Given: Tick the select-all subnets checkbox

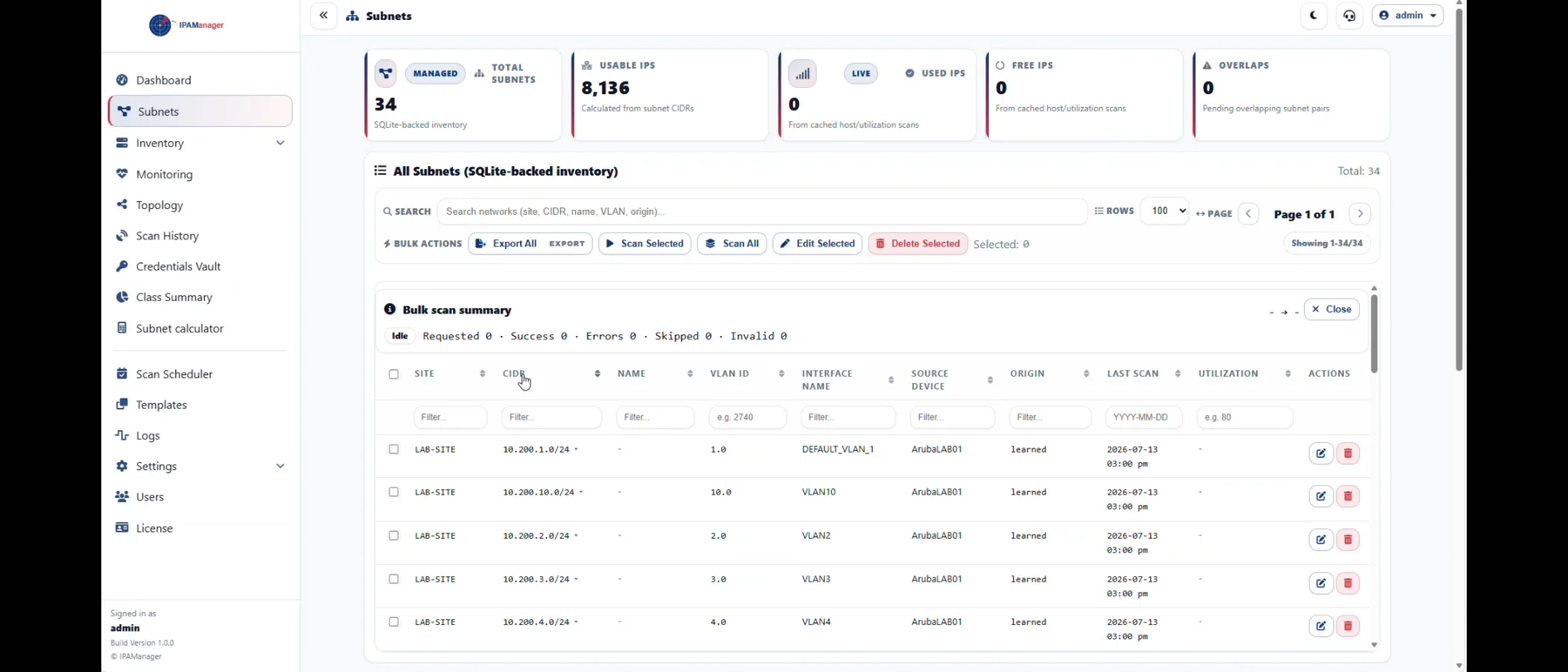Looking at the screenshot, I should pyautogui.click(x=394, y=374).
